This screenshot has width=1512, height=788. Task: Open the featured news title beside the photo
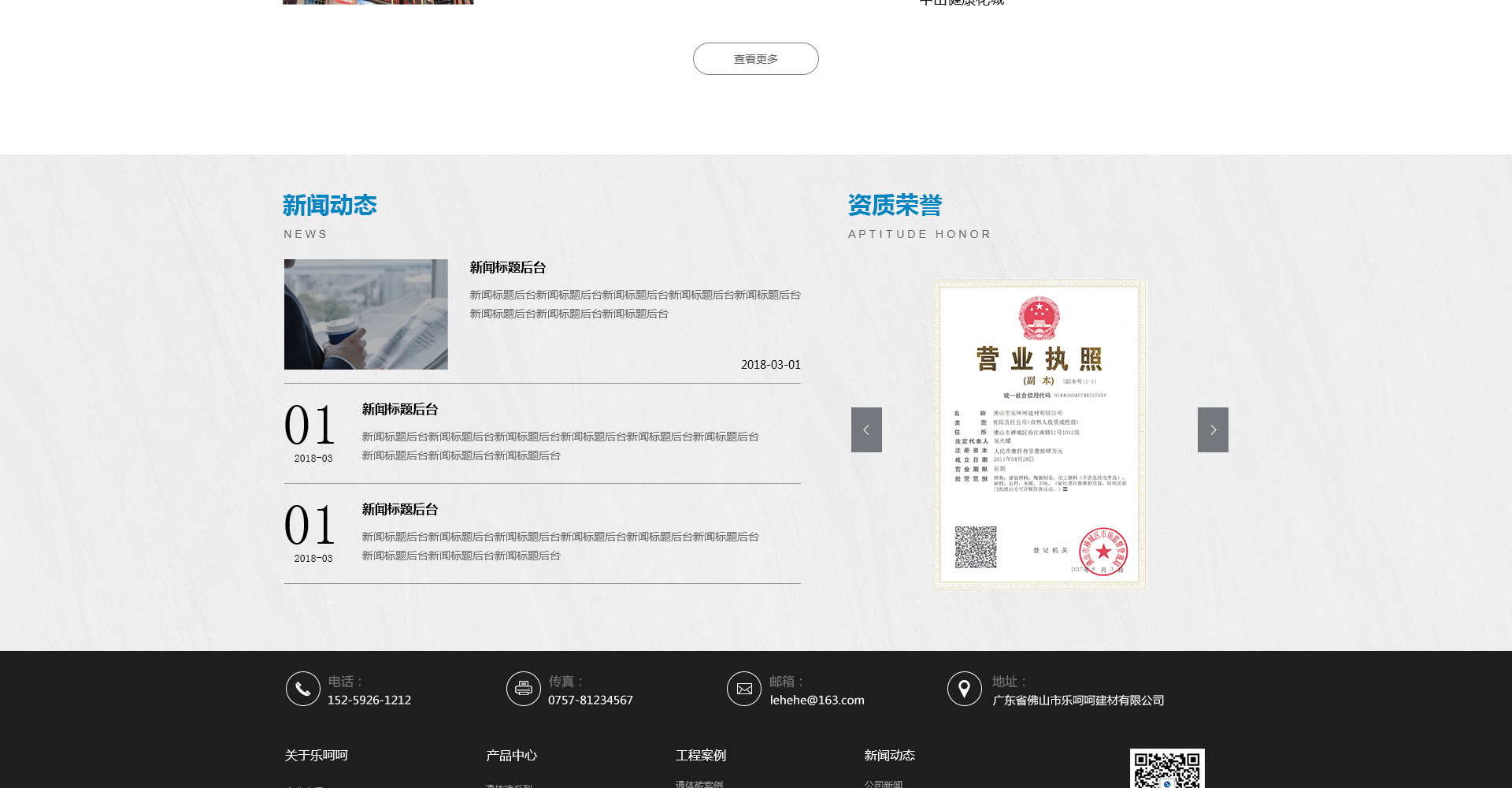coord(508,268)
